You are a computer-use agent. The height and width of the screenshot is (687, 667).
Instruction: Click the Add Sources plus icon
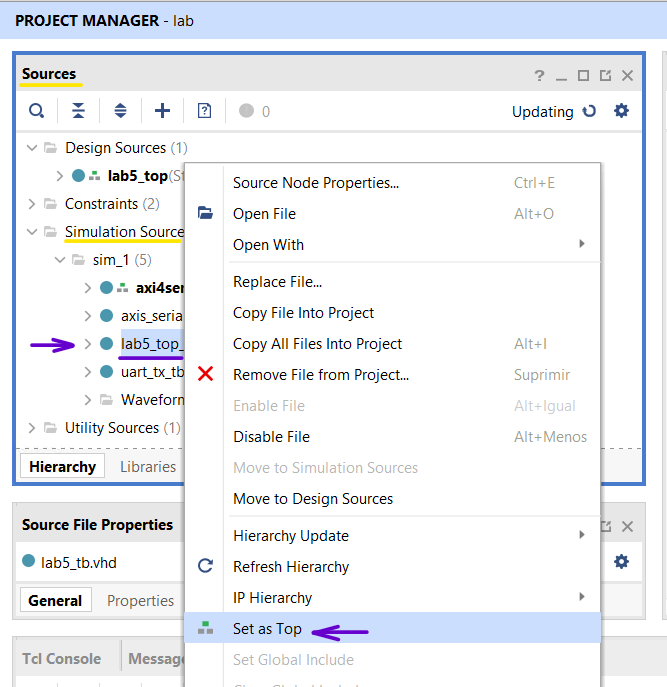[162, 111]
